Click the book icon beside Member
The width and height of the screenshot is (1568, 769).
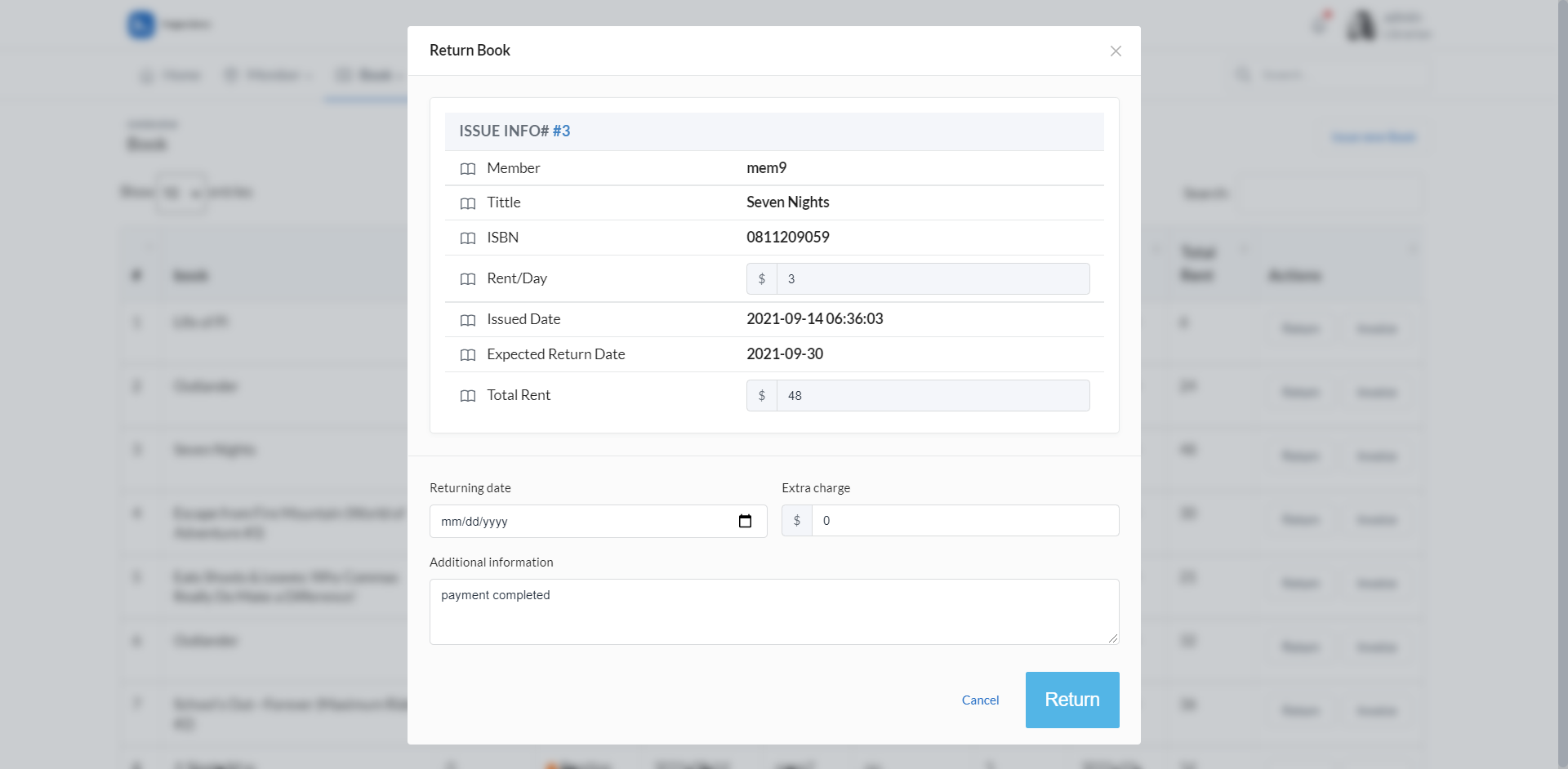tap(468, 169)
